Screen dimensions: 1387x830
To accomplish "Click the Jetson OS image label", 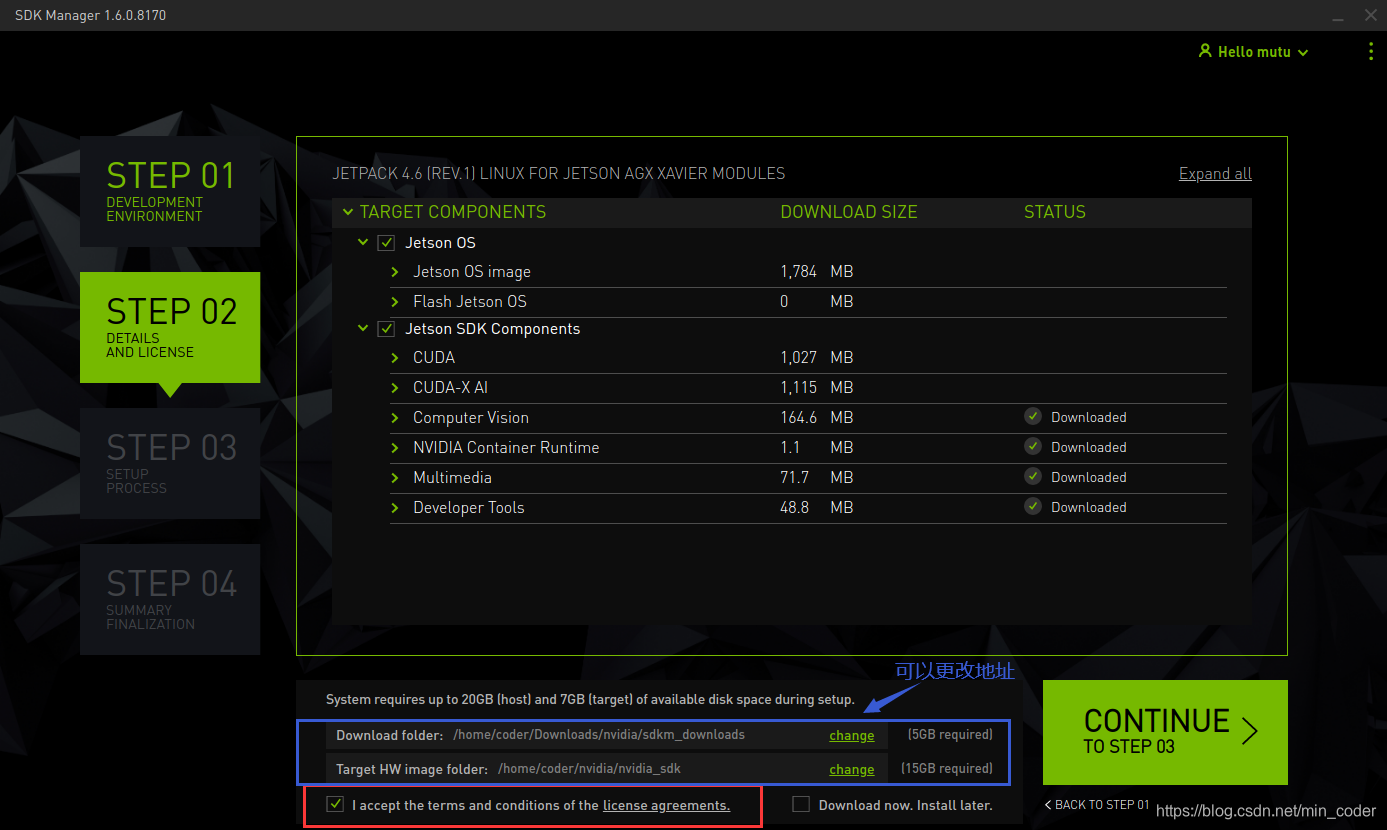I will [472, 272].
